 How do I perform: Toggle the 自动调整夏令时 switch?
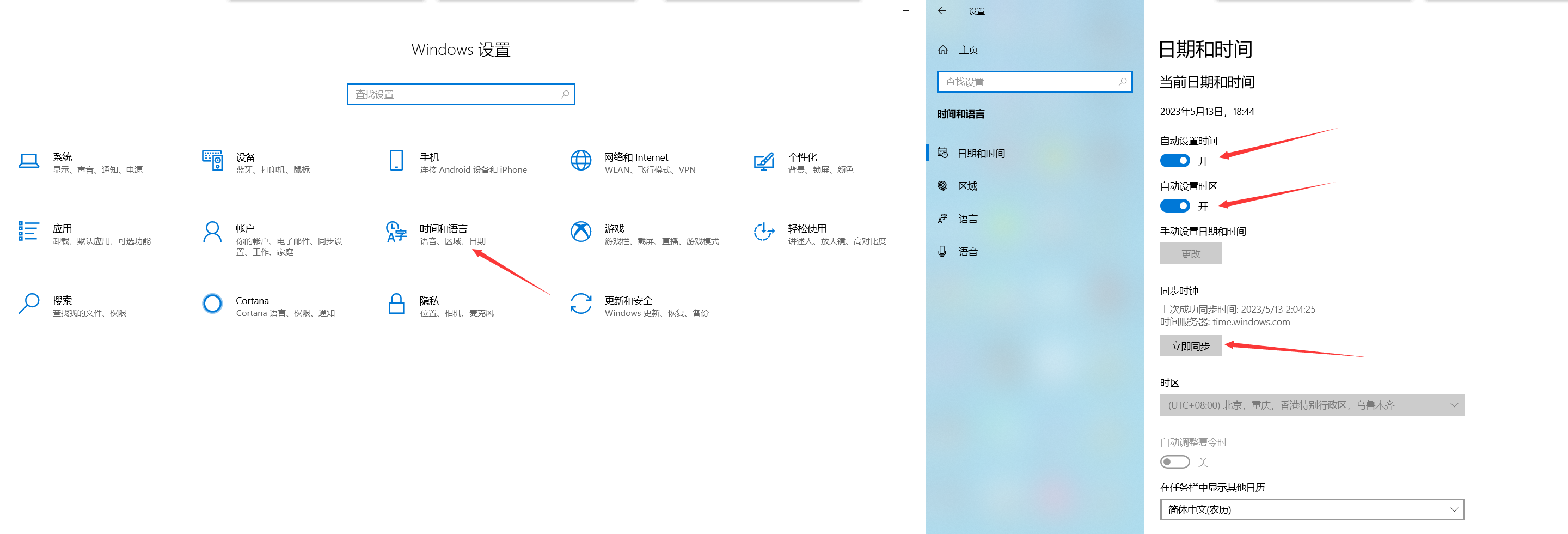[1175, 462]
